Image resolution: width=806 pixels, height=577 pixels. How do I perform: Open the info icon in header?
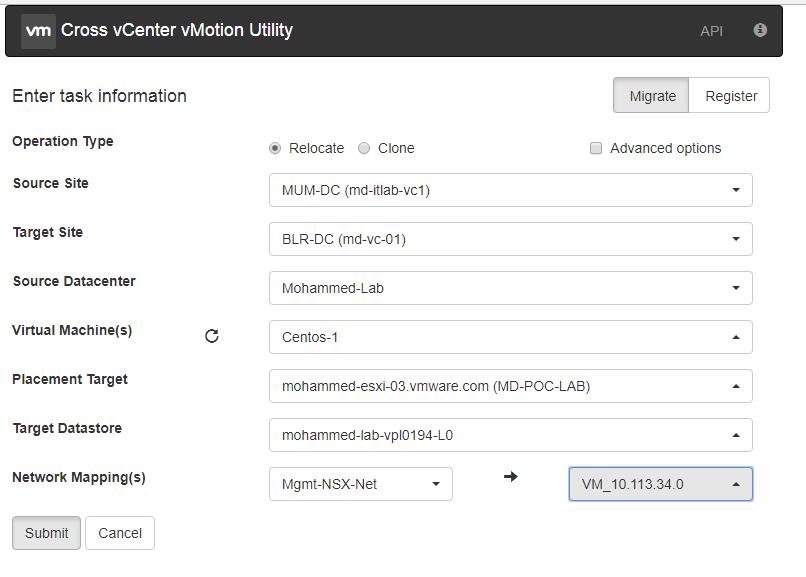[760, 30]
